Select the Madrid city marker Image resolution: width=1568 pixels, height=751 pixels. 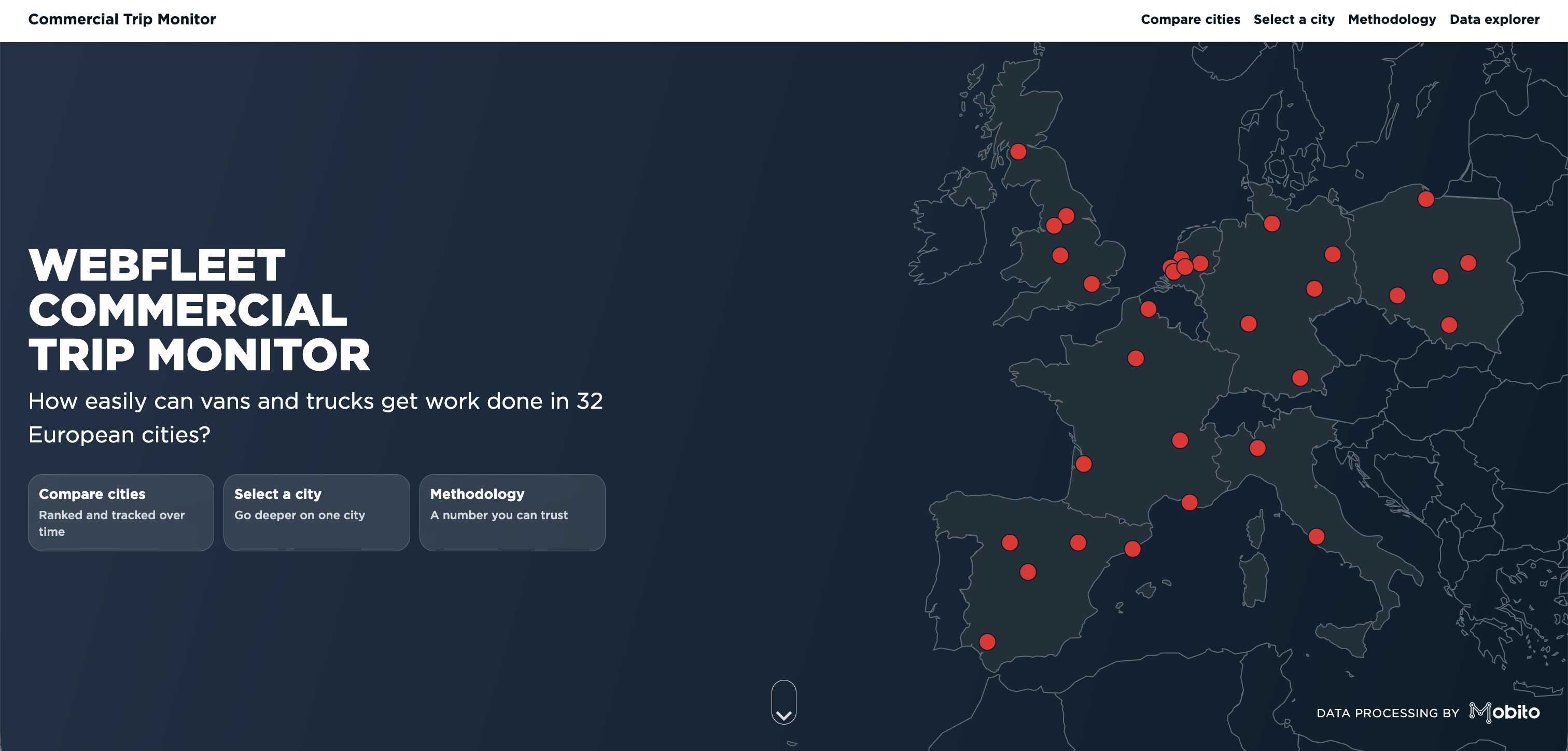point(1028,572)
